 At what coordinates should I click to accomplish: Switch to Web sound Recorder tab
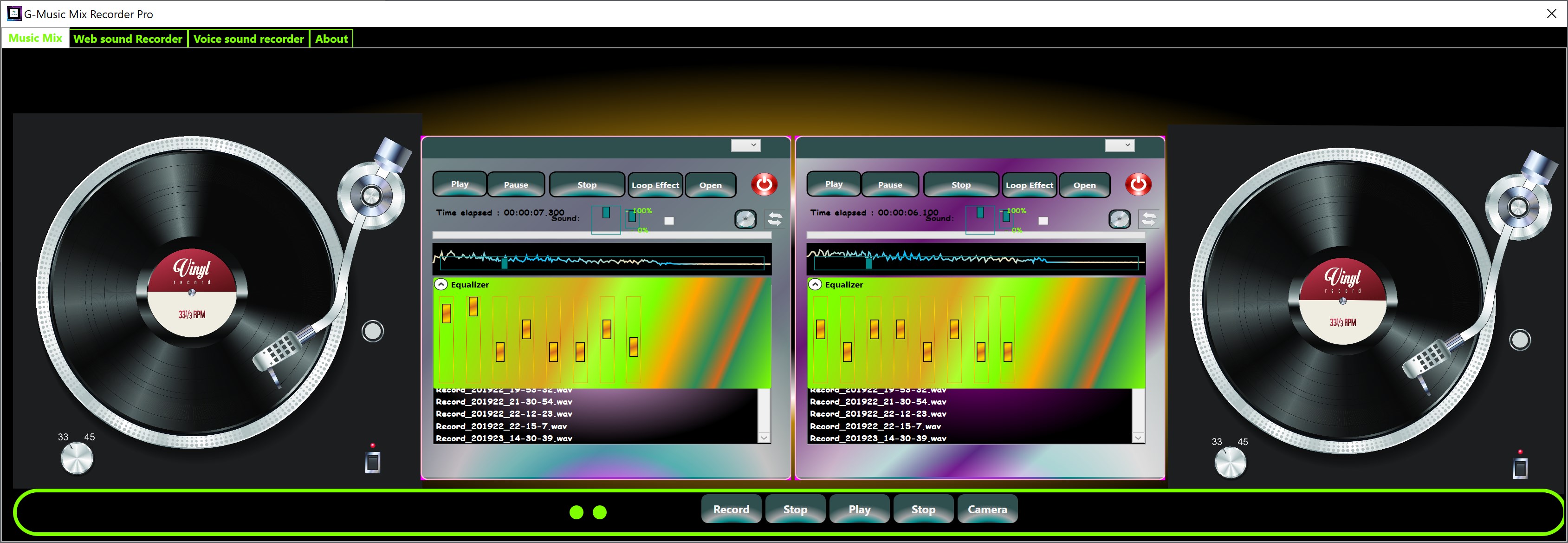tap(128, 39)
